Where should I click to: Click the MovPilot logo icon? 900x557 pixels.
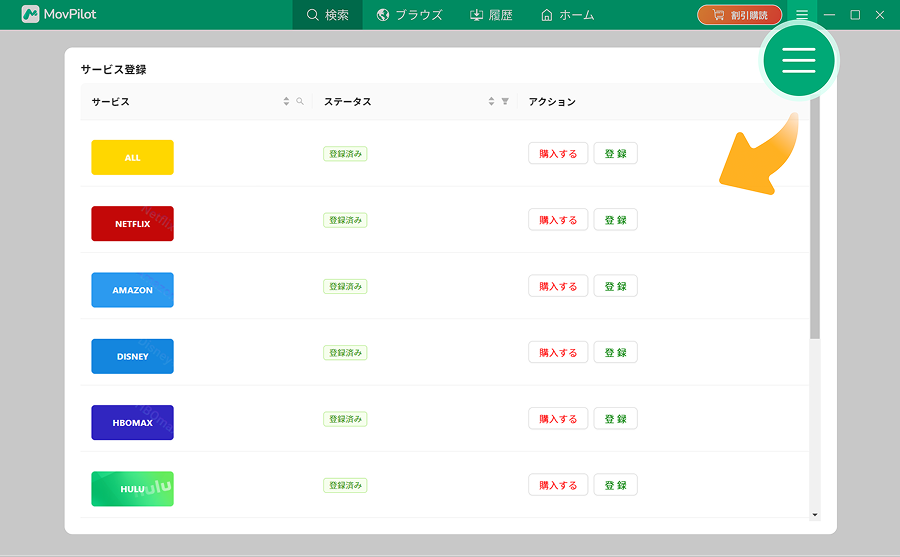[x=30, y=14]
